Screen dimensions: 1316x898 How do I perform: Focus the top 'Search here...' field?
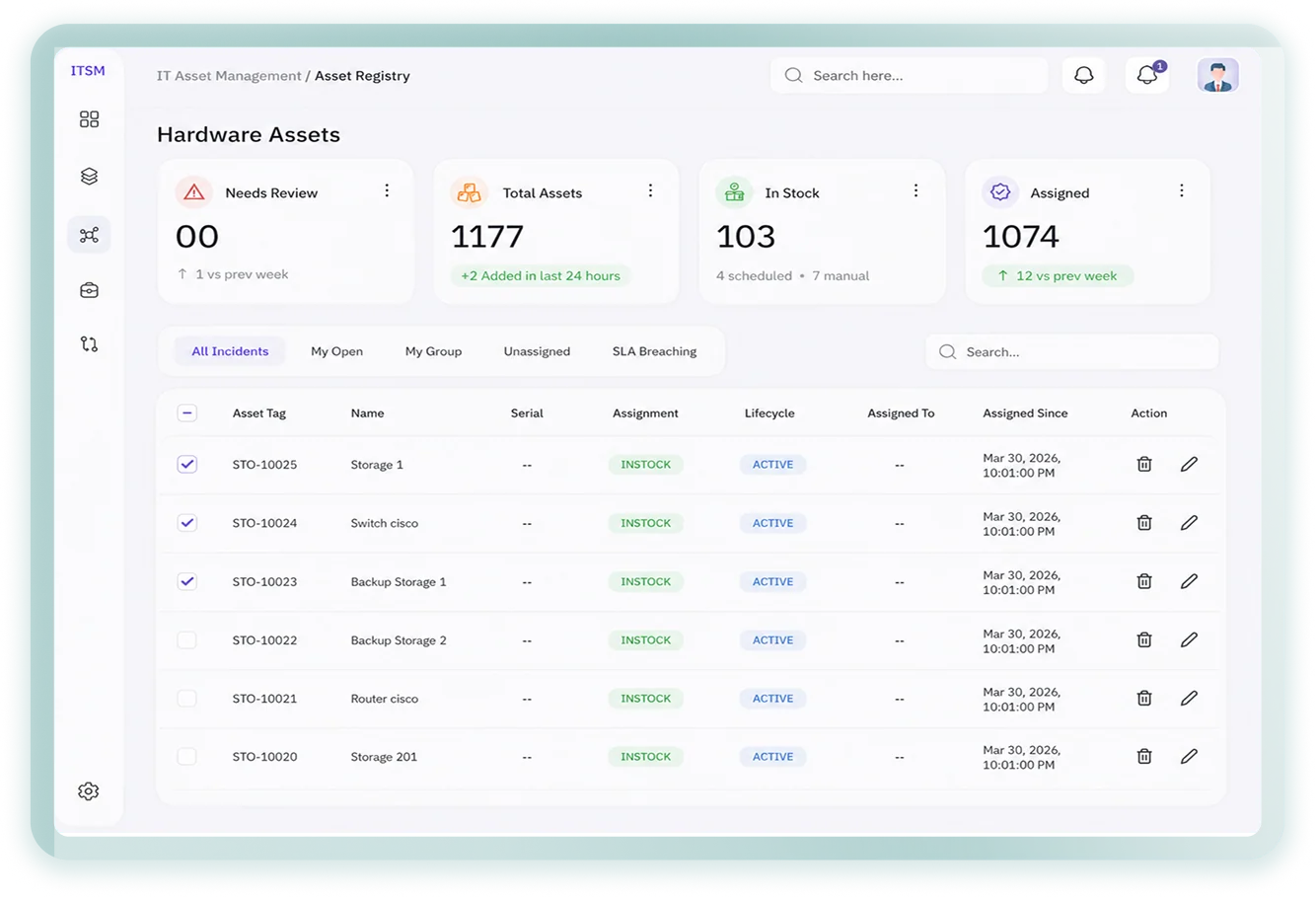(909, 75)
